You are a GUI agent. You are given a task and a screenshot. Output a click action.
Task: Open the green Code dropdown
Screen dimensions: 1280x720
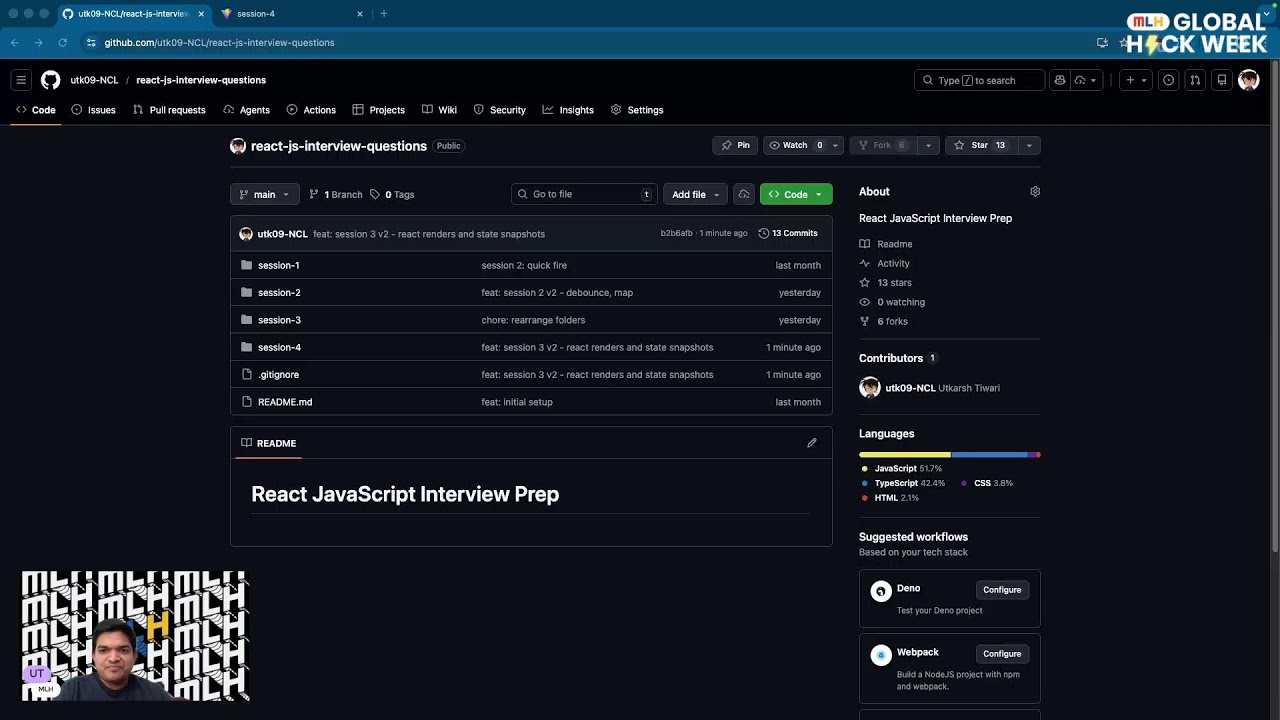pyautogui.click(x=796, y=194)
